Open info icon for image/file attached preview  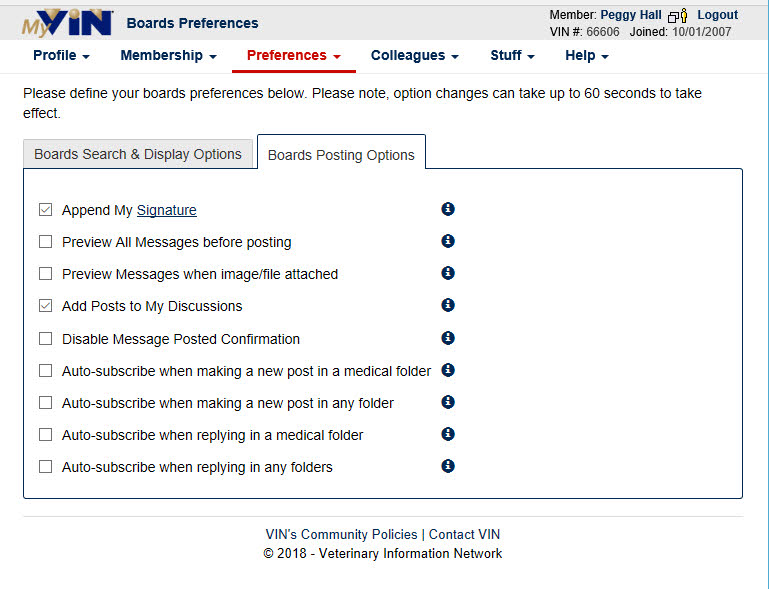pos(448,273)
